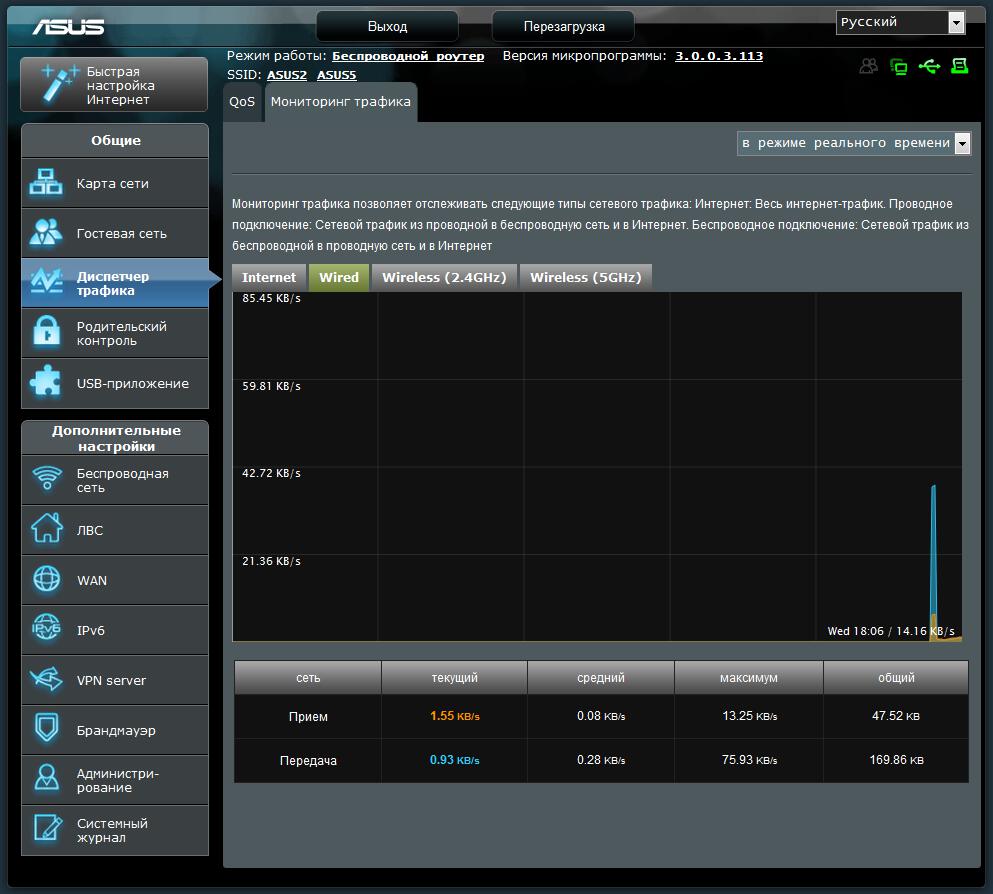Open the VPN server arrows icon
993x894 pixels.
(x=46, y=679)
